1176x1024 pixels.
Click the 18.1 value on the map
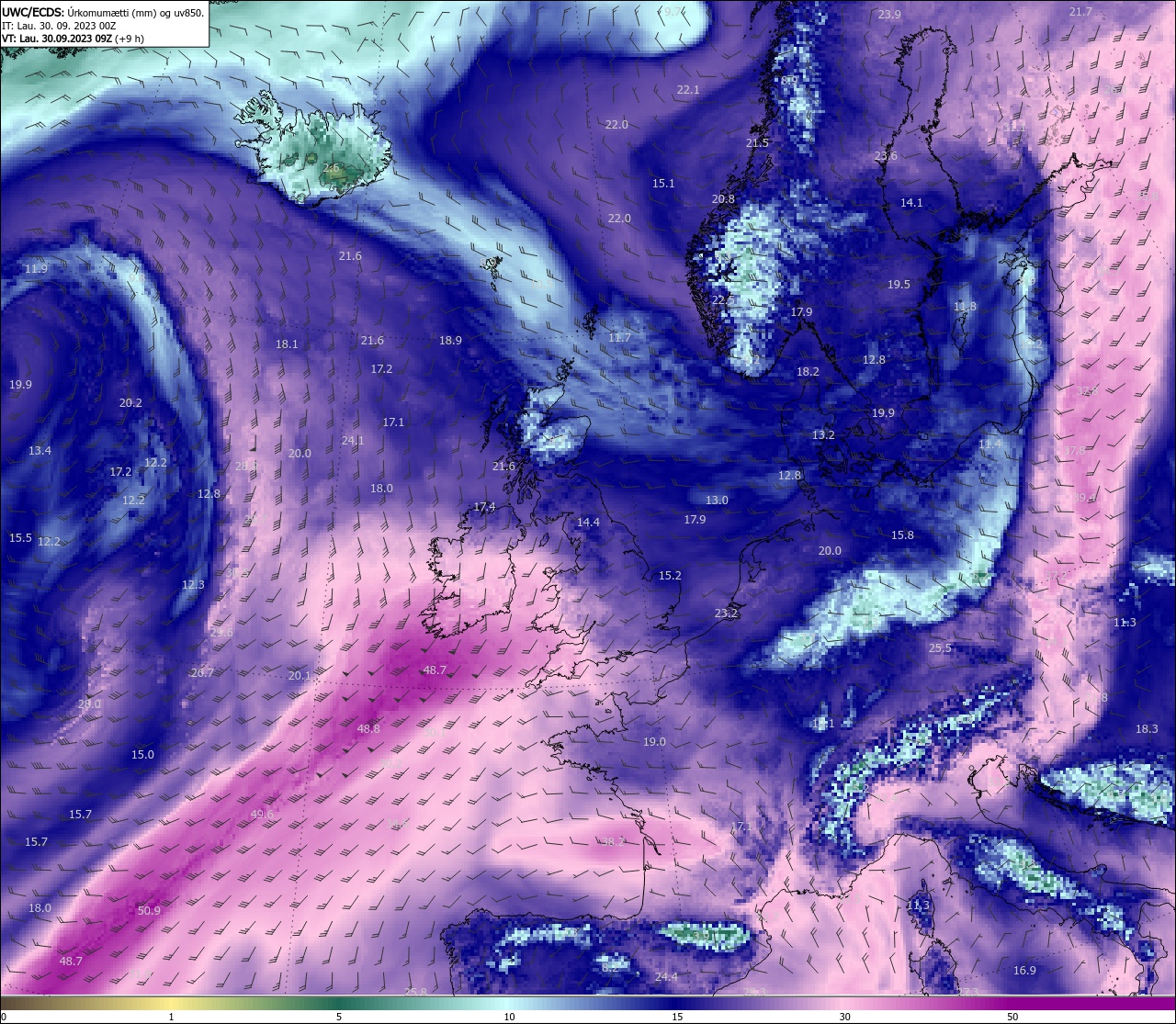(287, 344)
